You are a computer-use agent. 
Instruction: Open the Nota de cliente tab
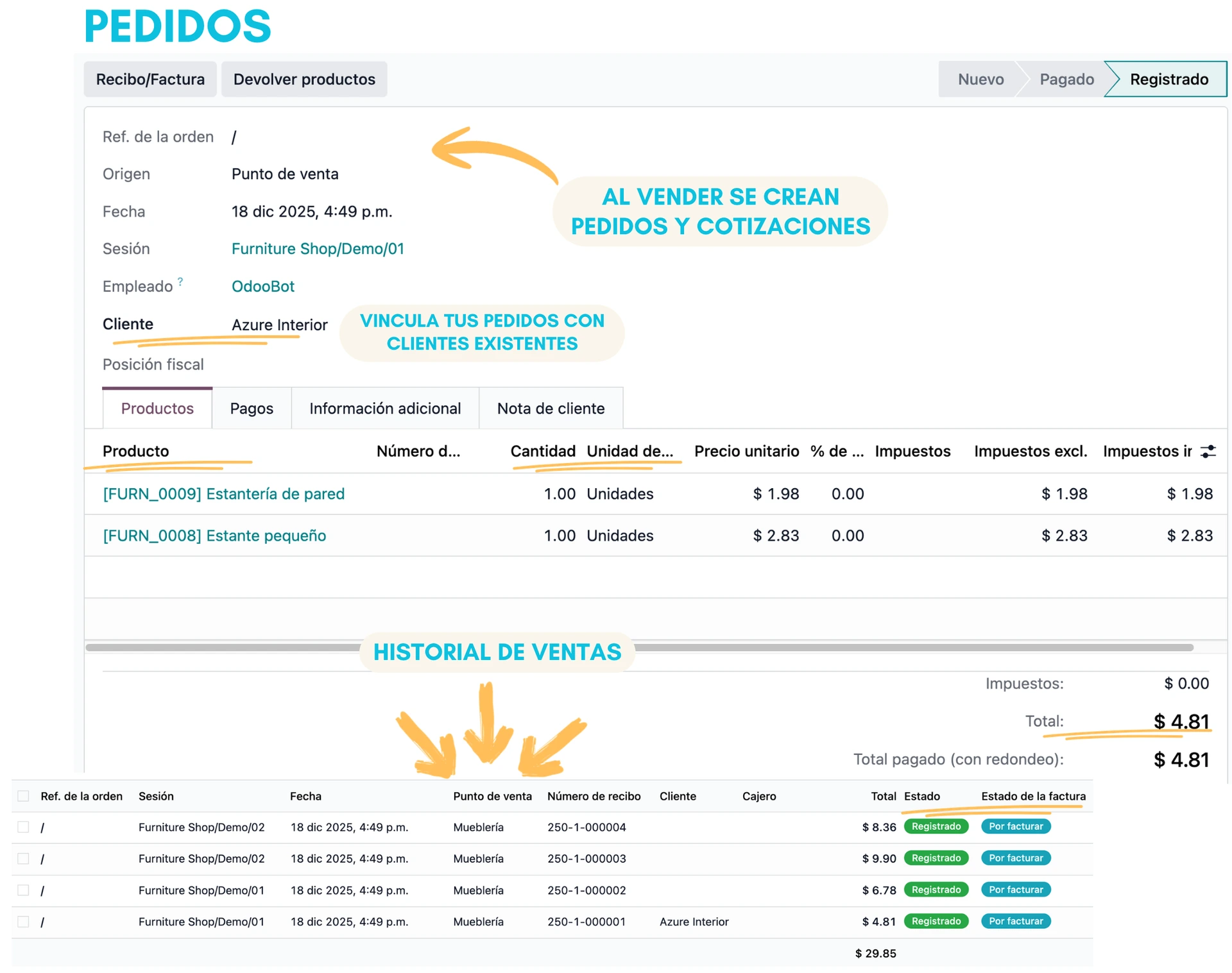(x=551, y=409)
